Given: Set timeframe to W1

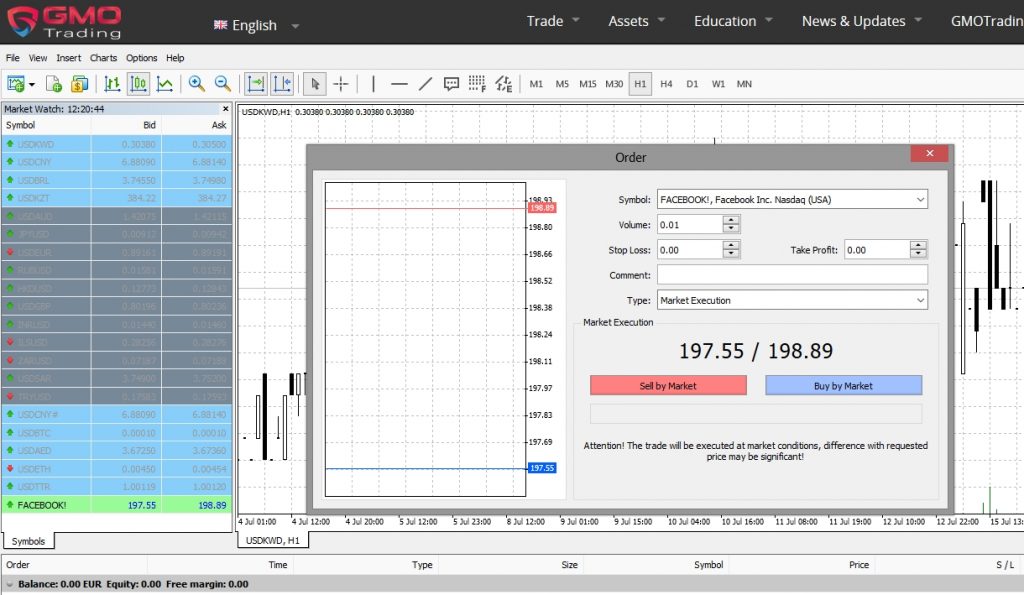Looking at the screenshot, I should (718, 84).
